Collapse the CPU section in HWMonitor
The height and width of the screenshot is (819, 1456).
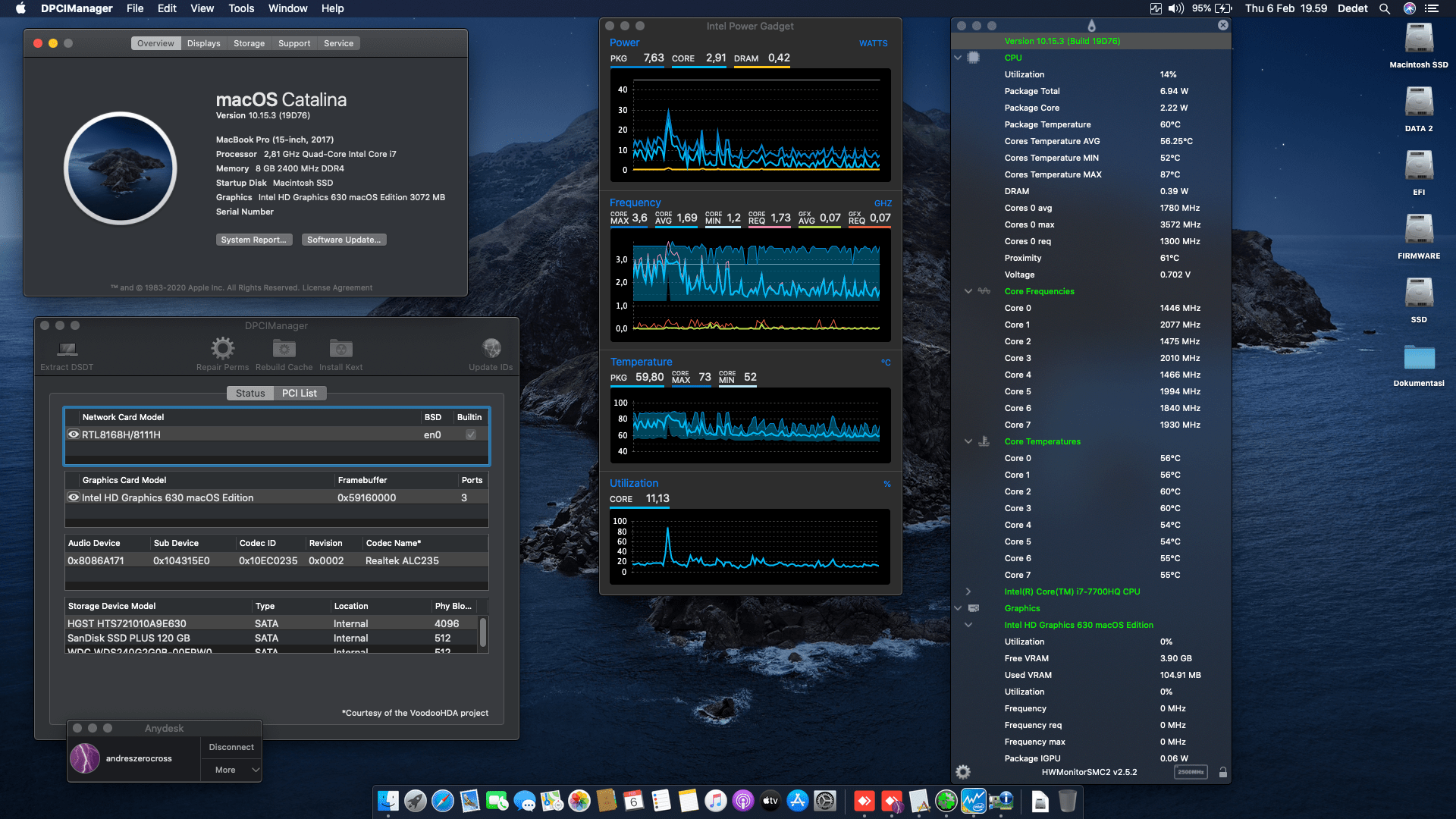pos(958,58)
